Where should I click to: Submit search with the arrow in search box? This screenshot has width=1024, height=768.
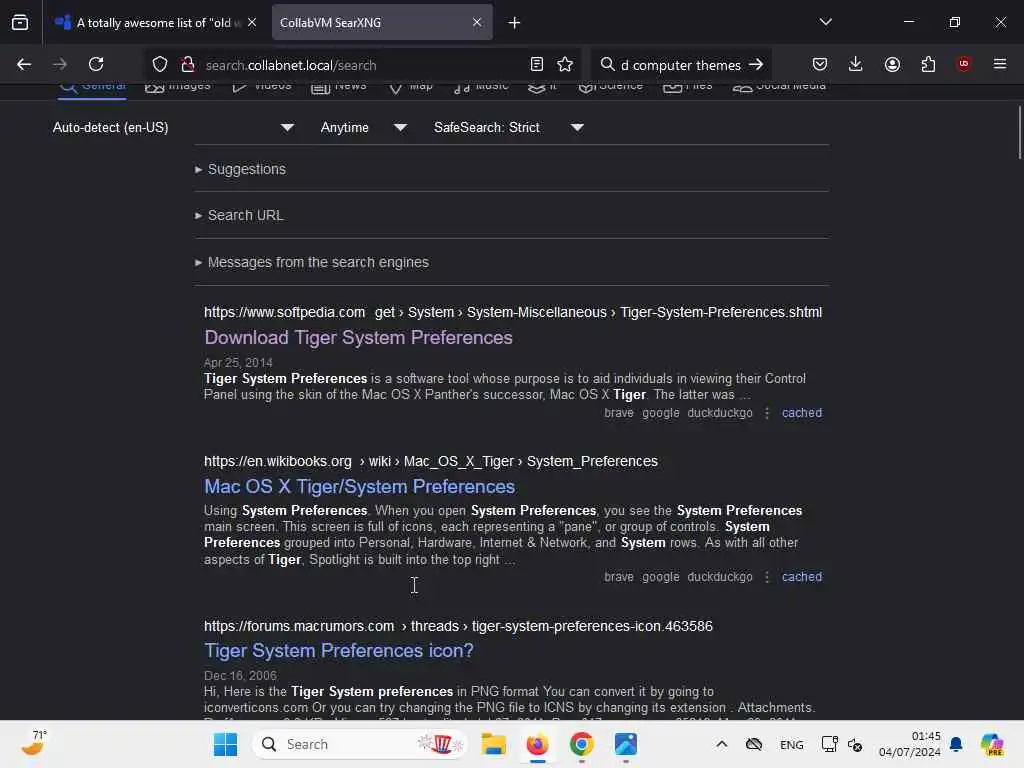coord(756,64)
